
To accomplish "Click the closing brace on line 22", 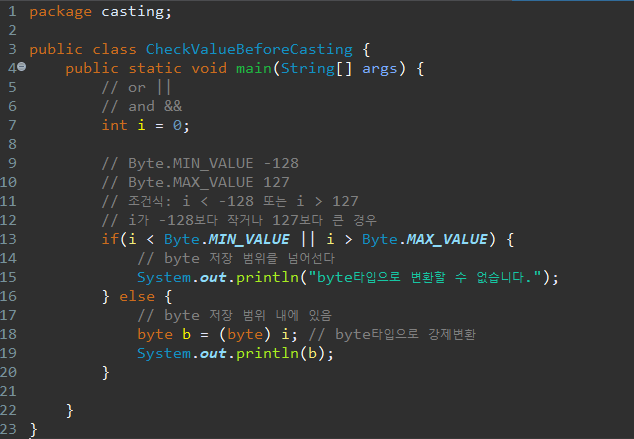I will pos(70,411).
